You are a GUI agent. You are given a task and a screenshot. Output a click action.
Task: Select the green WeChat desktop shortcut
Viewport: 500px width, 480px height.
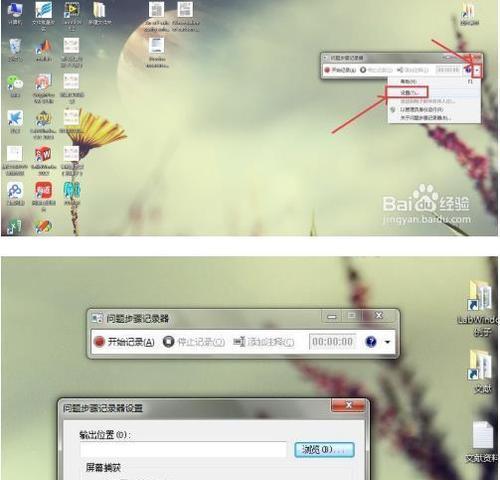[x=15, y=86]
